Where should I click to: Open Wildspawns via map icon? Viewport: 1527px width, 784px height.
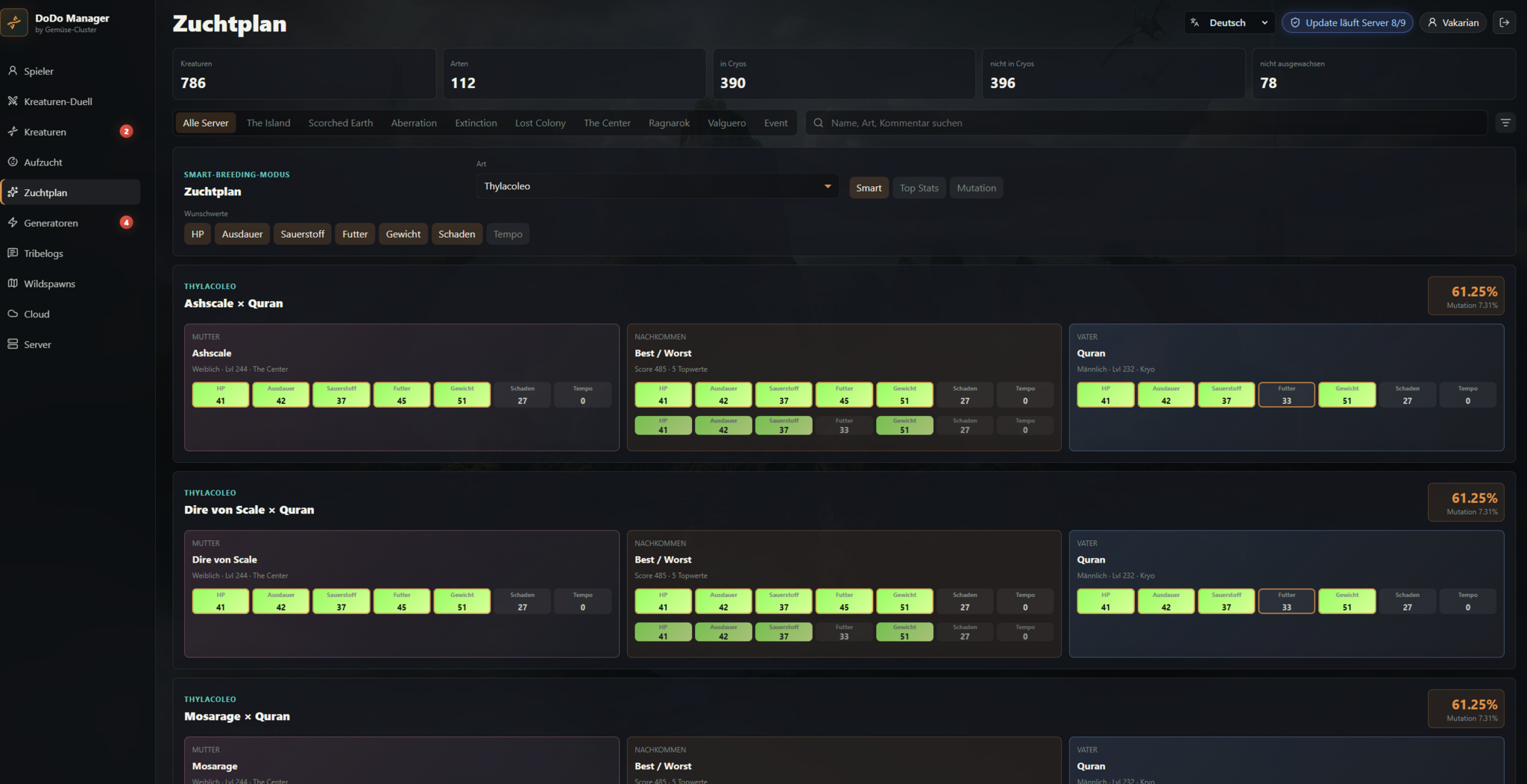[13, 283]
